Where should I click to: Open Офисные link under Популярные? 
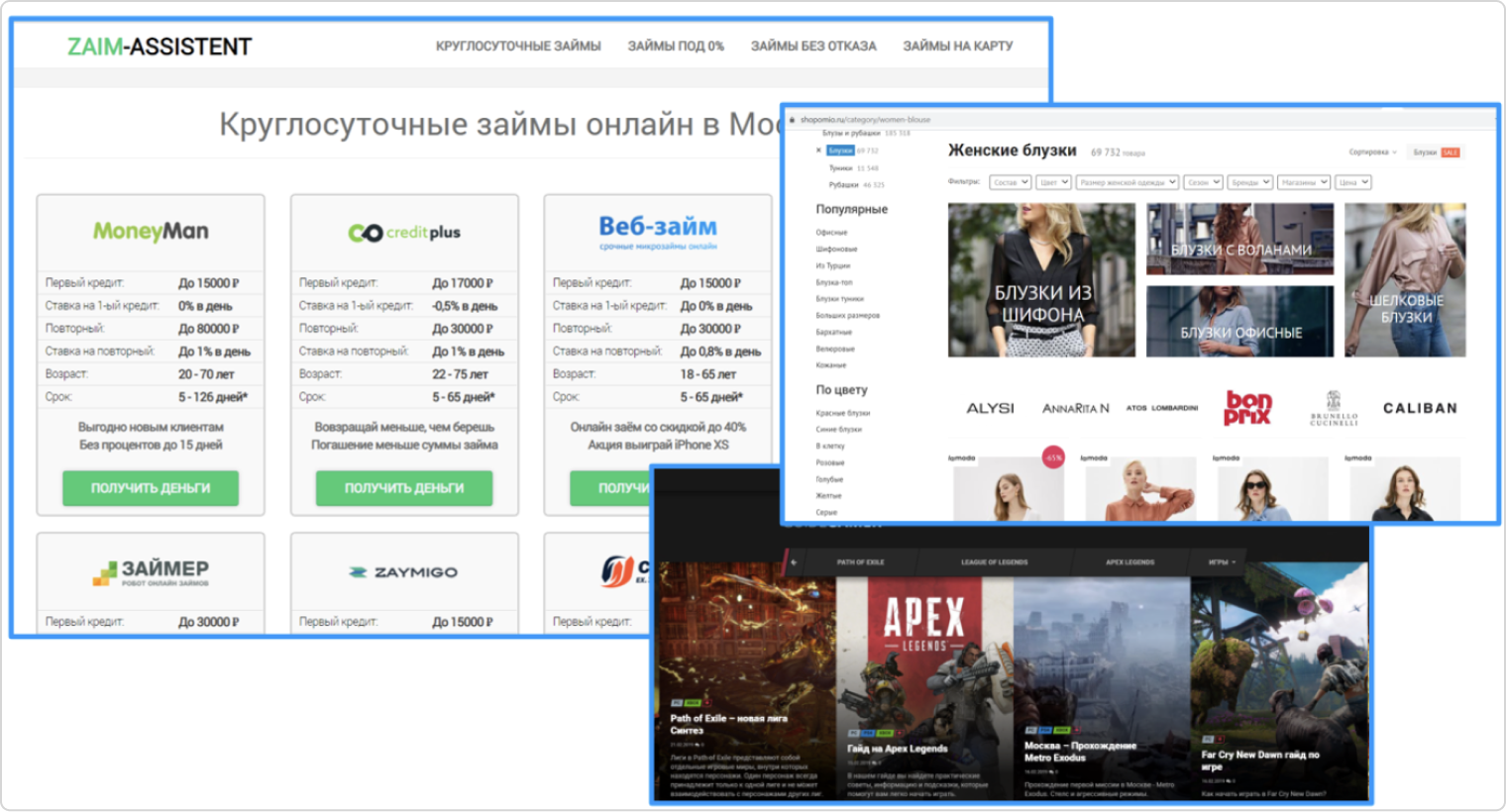tap(831, 233)
